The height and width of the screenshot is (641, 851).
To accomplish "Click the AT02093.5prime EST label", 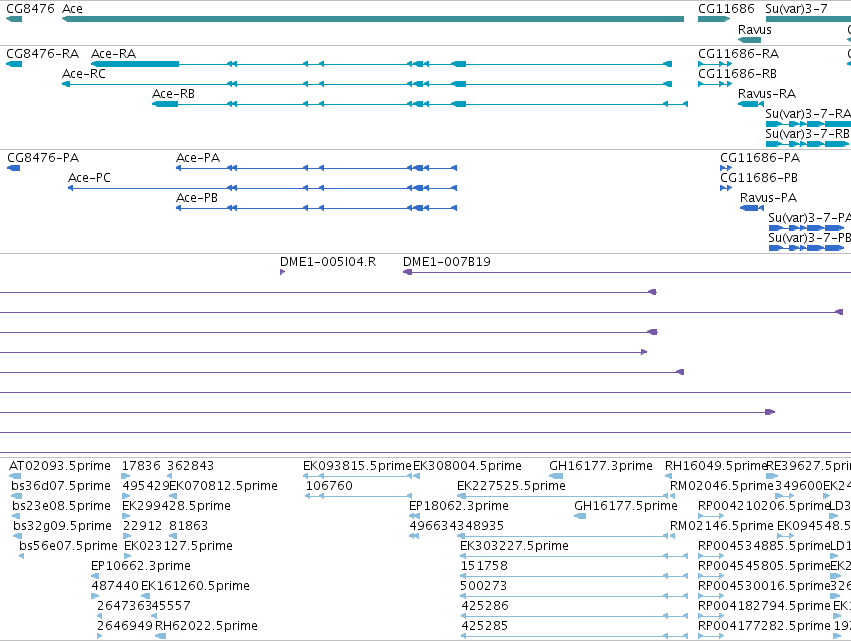I will click(60, 466).
